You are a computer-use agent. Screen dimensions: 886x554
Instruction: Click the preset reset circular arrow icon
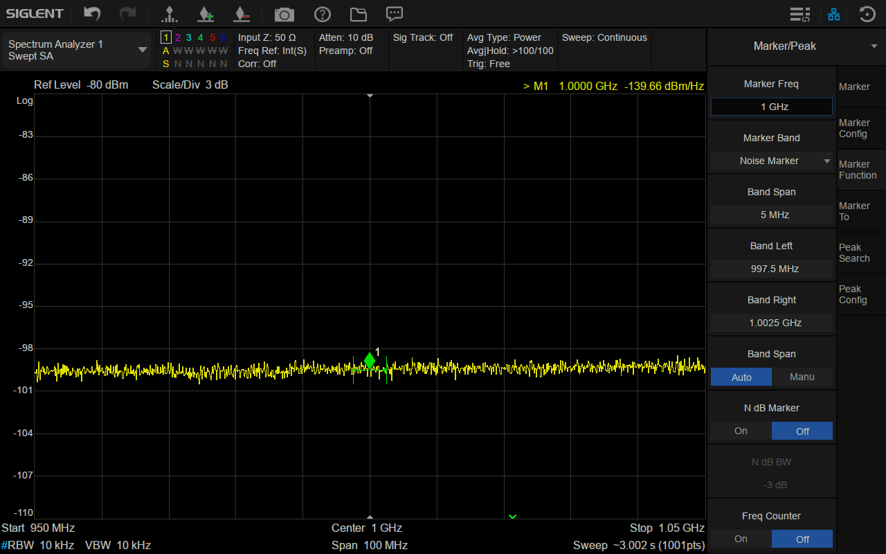click(x=867, y=14)
